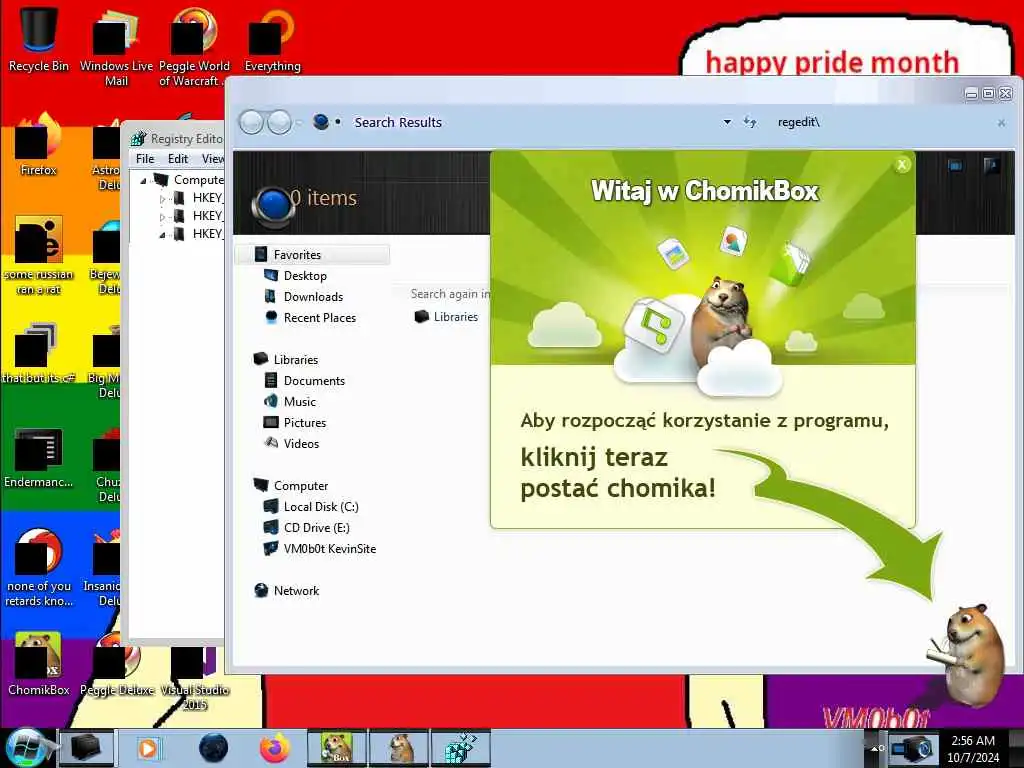Click the view options icon in the Explorer toolbar
This screenshot has height=768, width=1024.
[x=955, y=166]
